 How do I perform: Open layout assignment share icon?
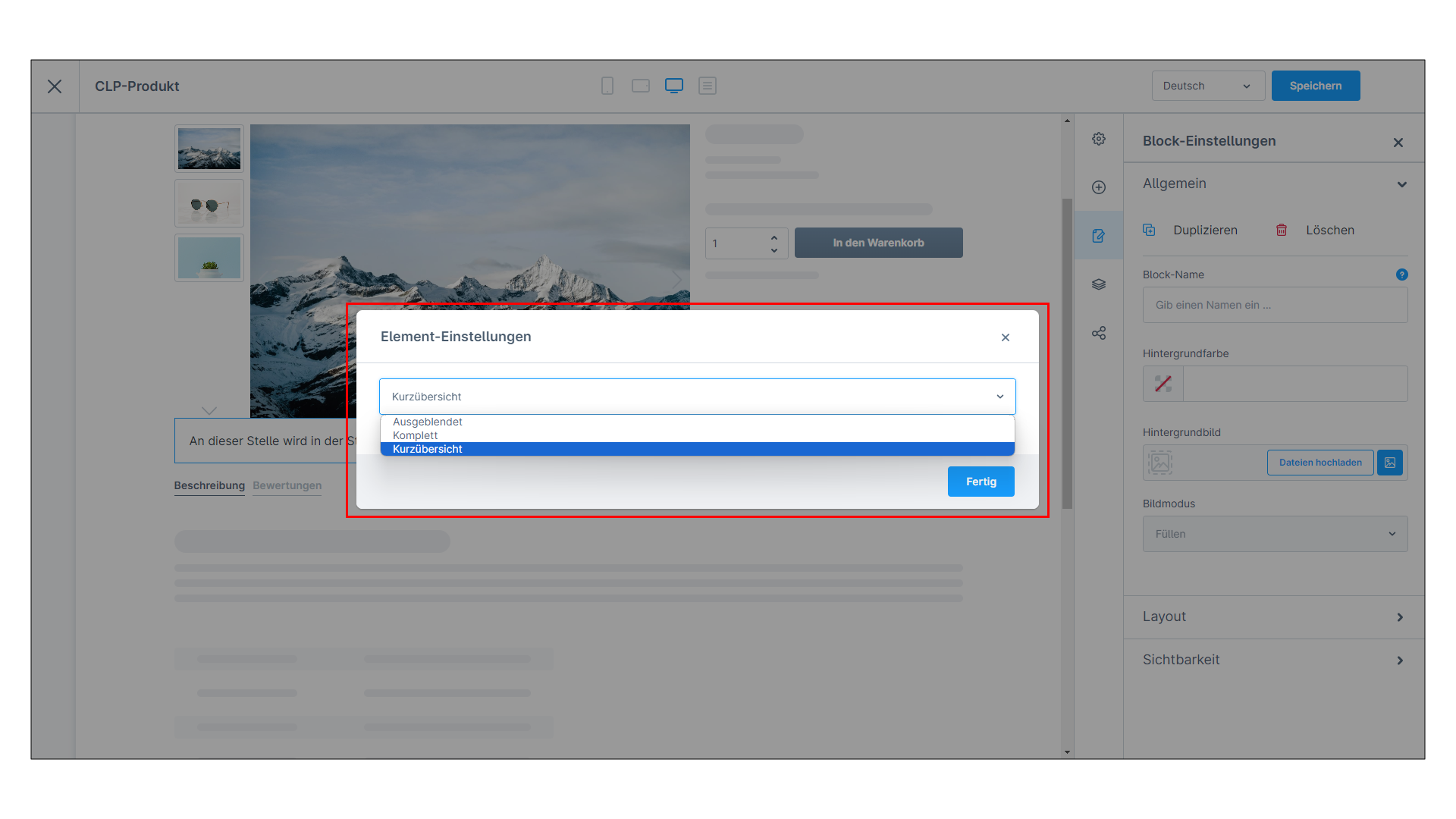click(x=1099, y=333)
